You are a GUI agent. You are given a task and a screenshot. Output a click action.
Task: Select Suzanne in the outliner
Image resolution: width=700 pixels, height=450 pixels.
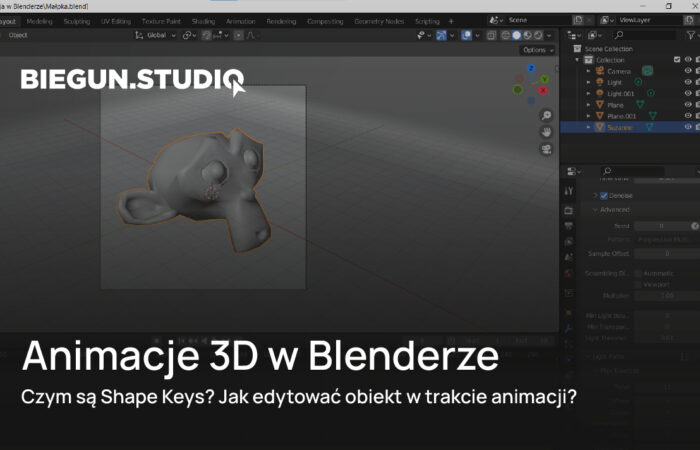(x=619, y=127)
